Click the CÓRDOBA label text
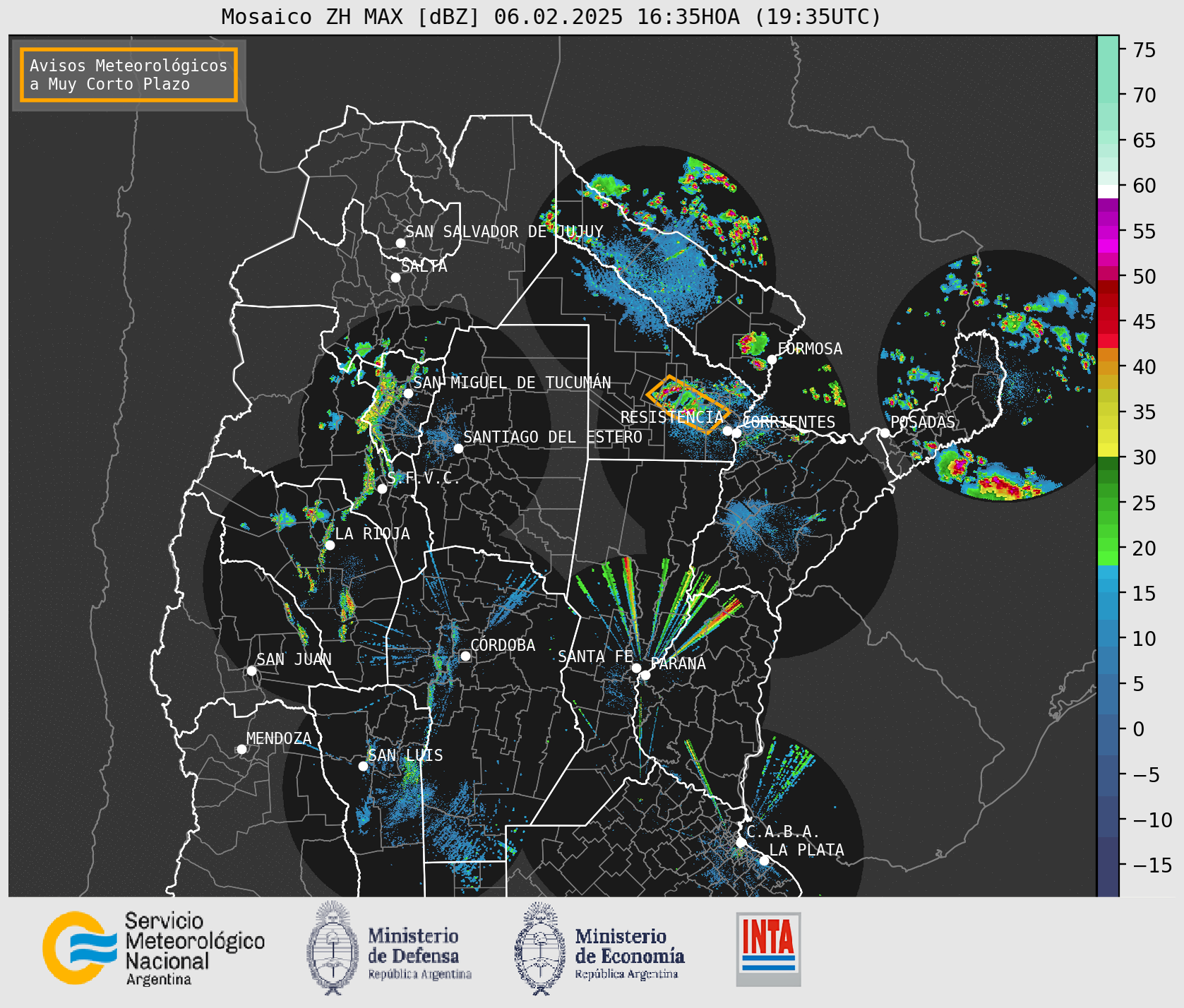The width and height of the screenshot is (1184, 1008). tap(503, 645)
